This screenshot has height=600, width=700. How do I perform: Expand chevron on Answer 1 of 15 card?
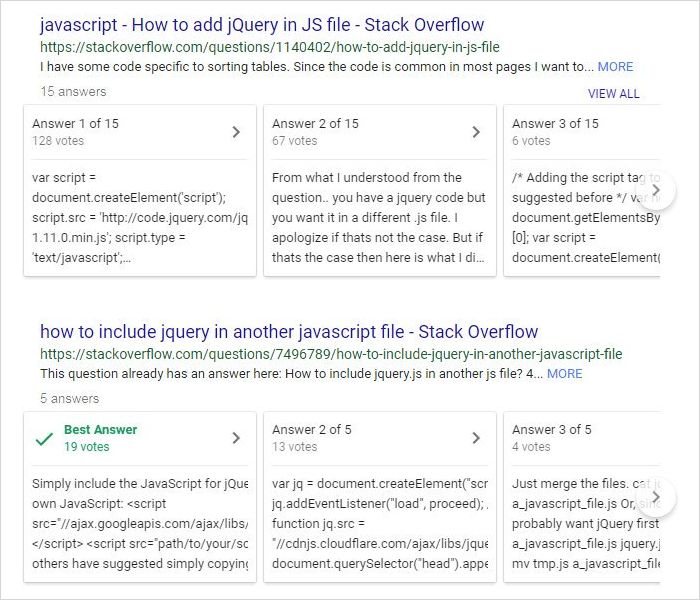[x=236, y=132]
